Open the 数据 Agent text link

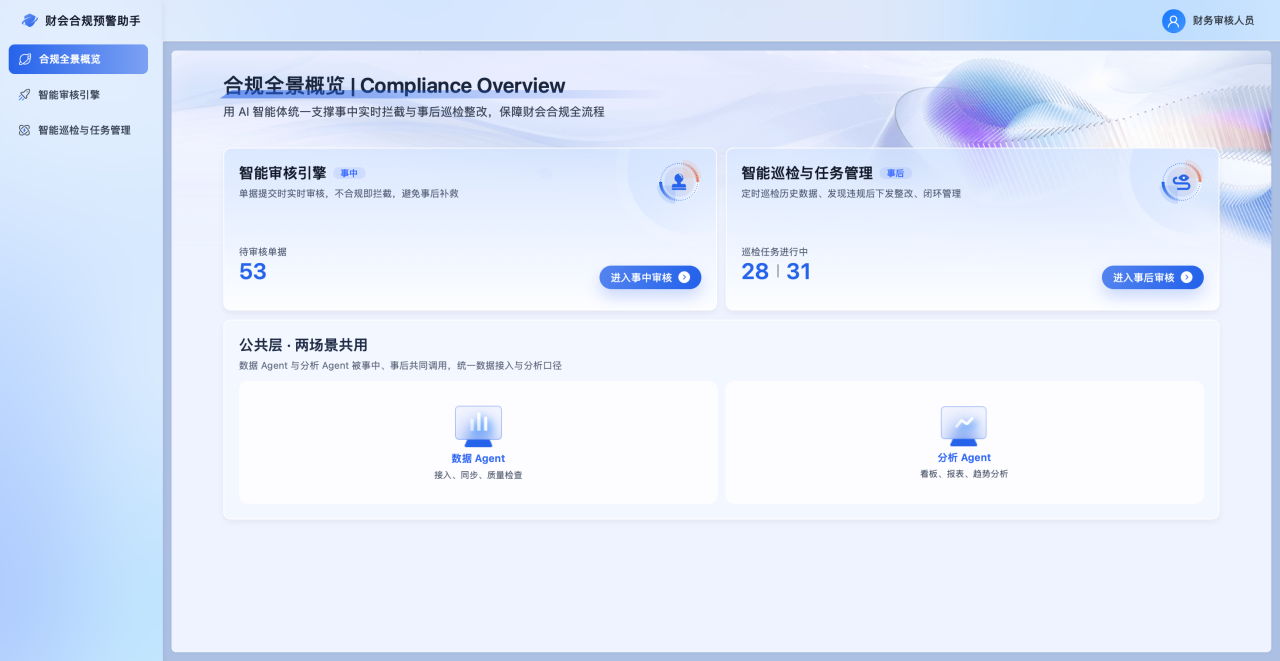point(478,459)
